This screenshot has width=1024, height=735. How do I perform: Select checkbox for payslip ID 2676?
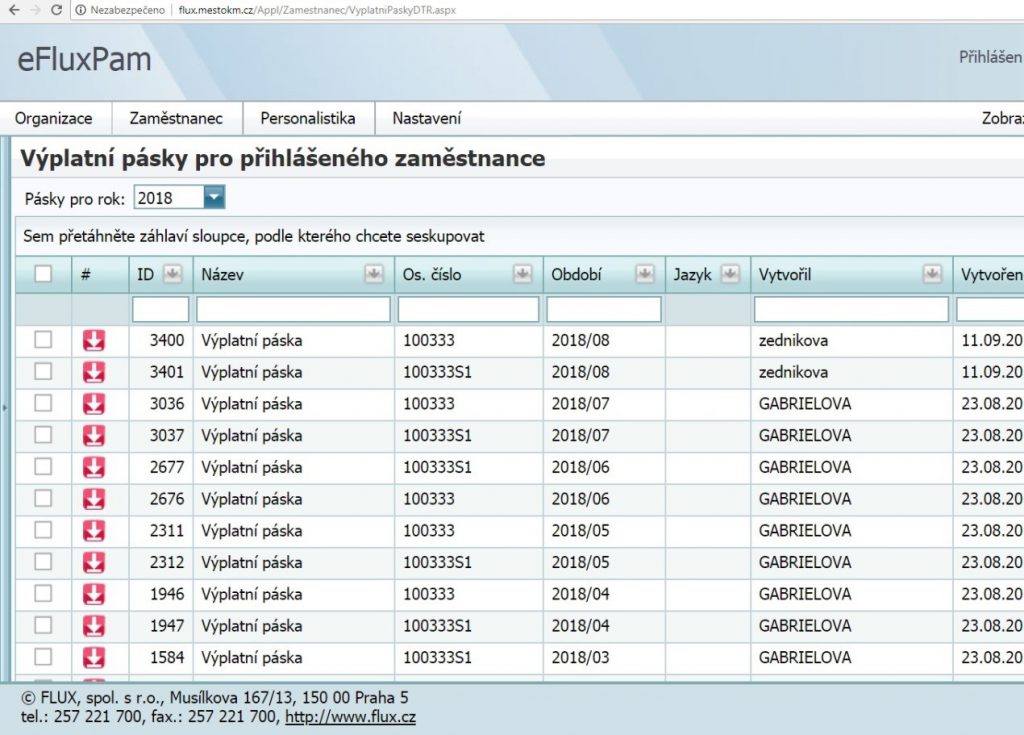(43, 499)
